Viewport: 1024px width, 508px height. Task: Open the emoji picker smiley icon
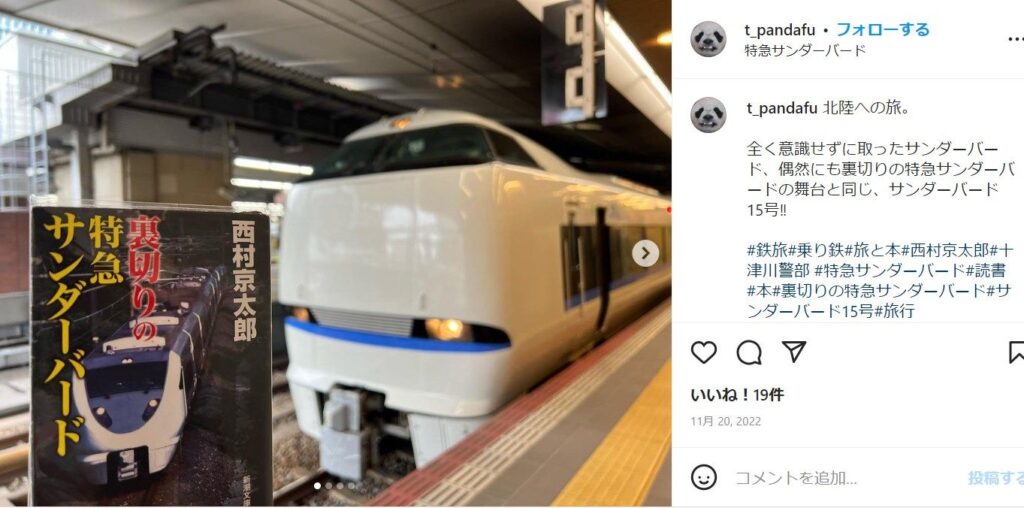(x=703, y=477)
